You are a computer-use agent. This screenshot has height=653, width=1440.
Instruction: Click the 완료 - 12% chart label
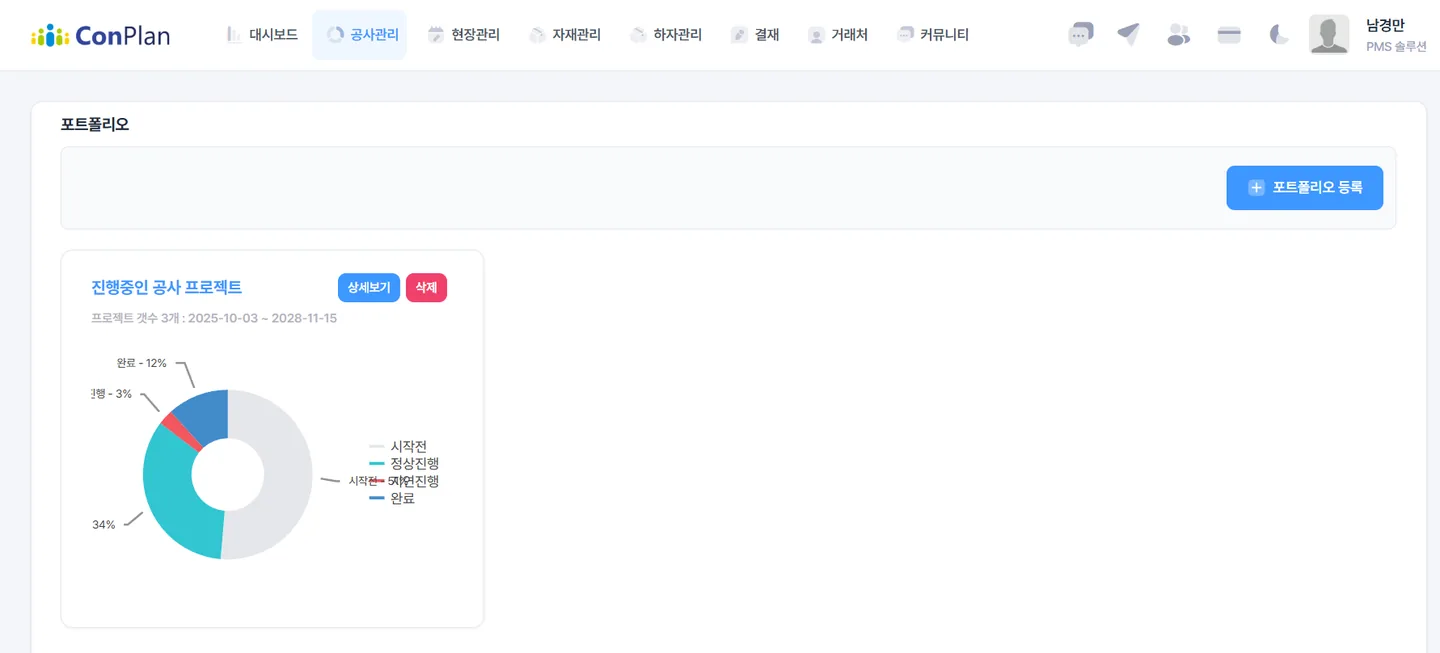(x=142, y=363)
